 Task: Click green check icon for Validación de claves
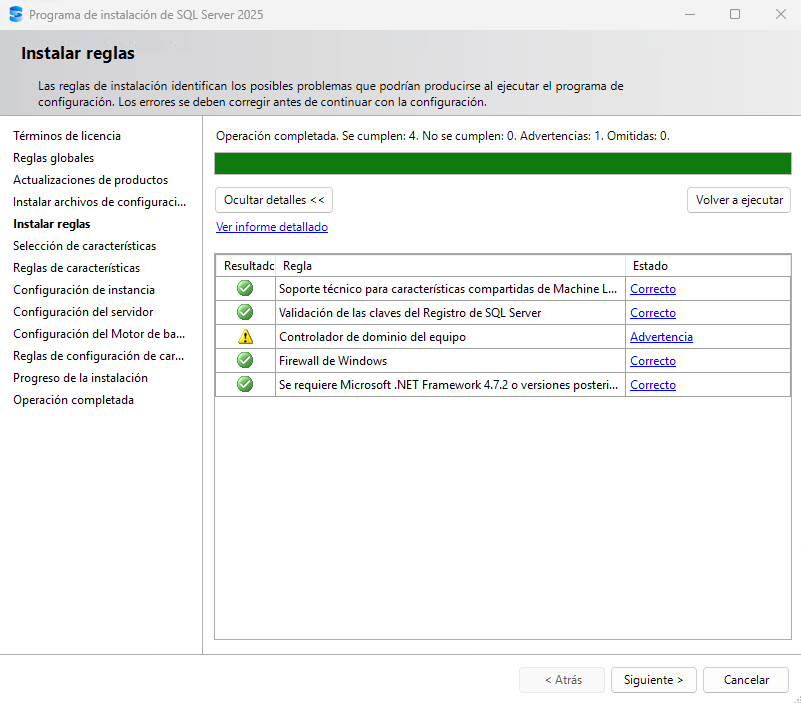click(245, 312)
